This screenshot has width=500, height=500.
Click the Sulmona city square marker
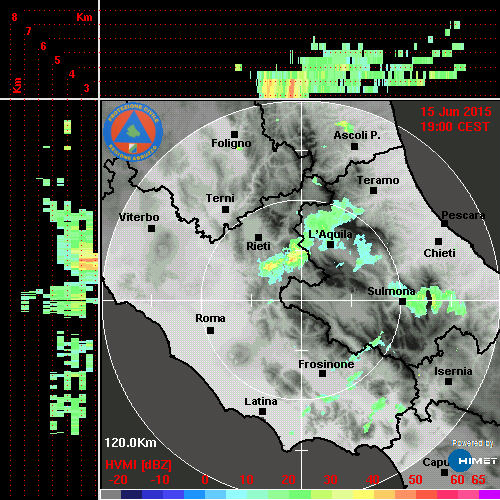pyautogui.click(x=403, y=302)
